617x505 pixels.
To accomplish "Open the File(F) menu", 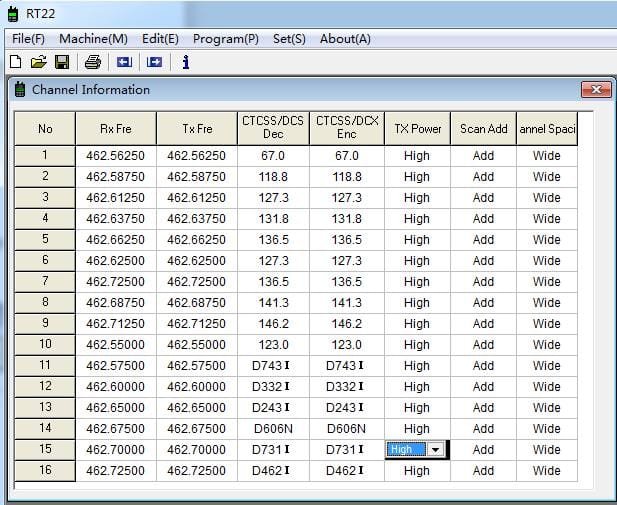I will tap(28, 39).
